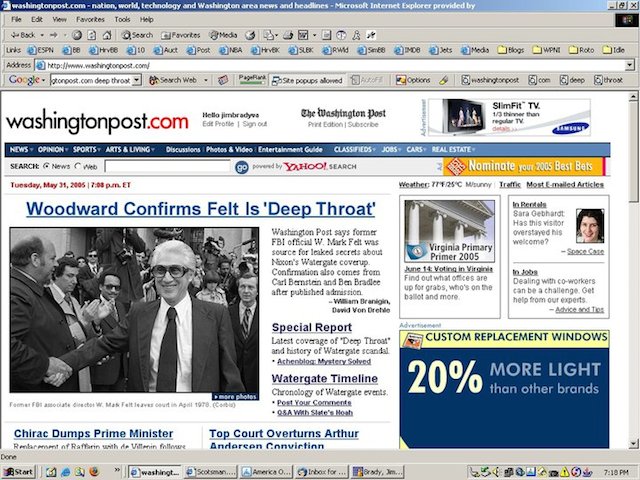
Task: Click the Mail icon in toolbar
Action: pos(269,35)
